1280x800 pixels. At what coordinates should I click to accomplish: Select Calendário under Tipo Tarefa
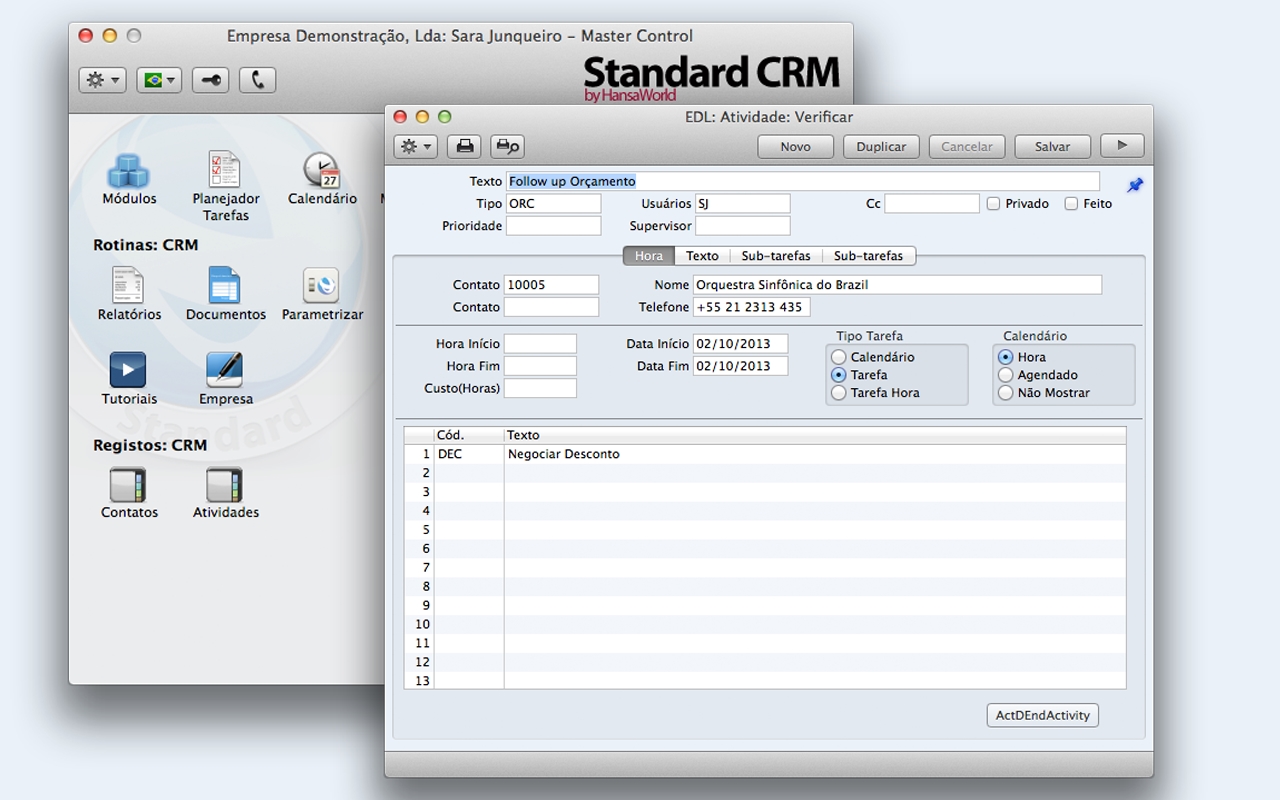click(839, 357)
